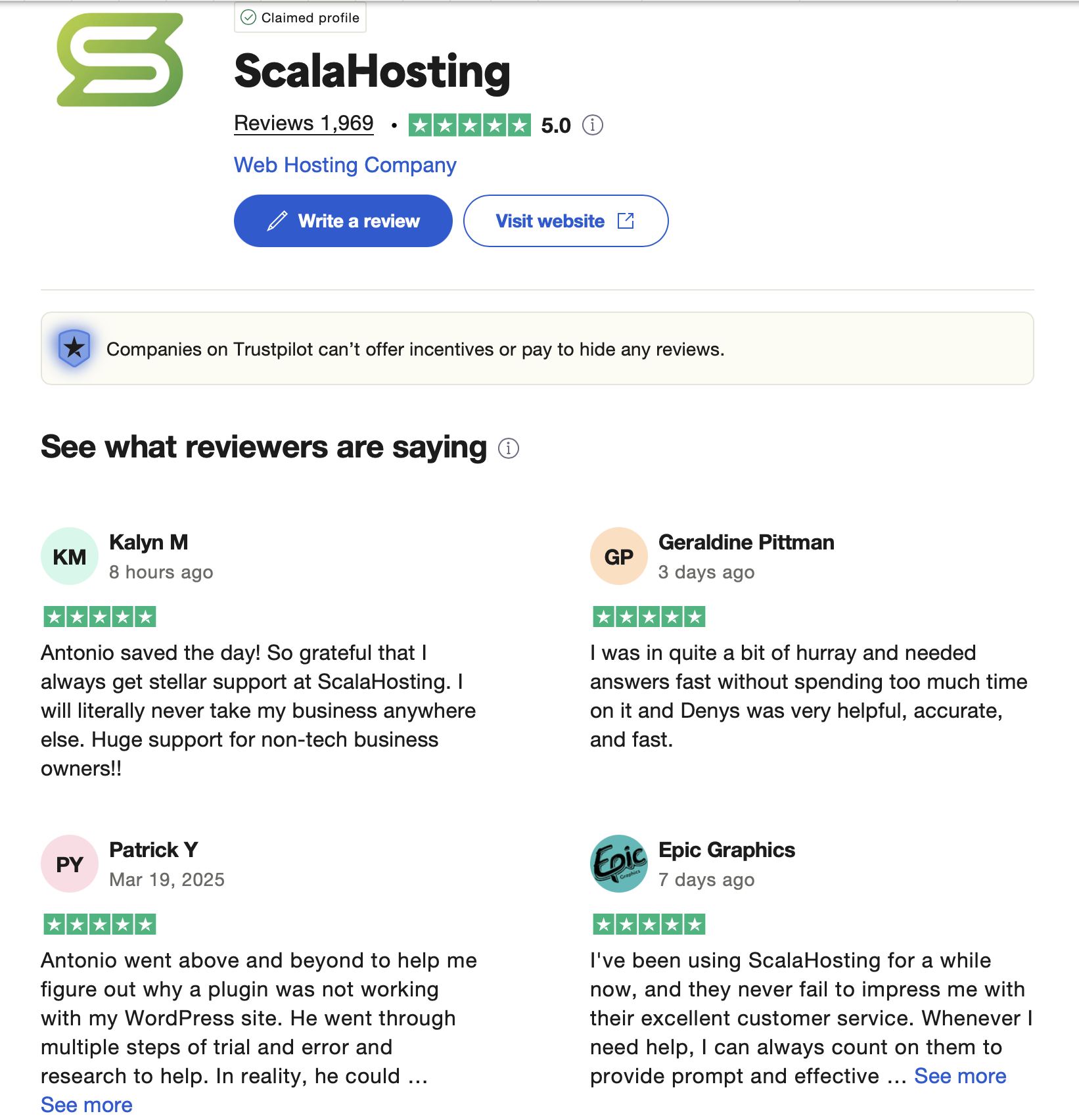
Task: Open Patrick Y's PY avatar
Action: pyautogui.click(x=70, y=864)
